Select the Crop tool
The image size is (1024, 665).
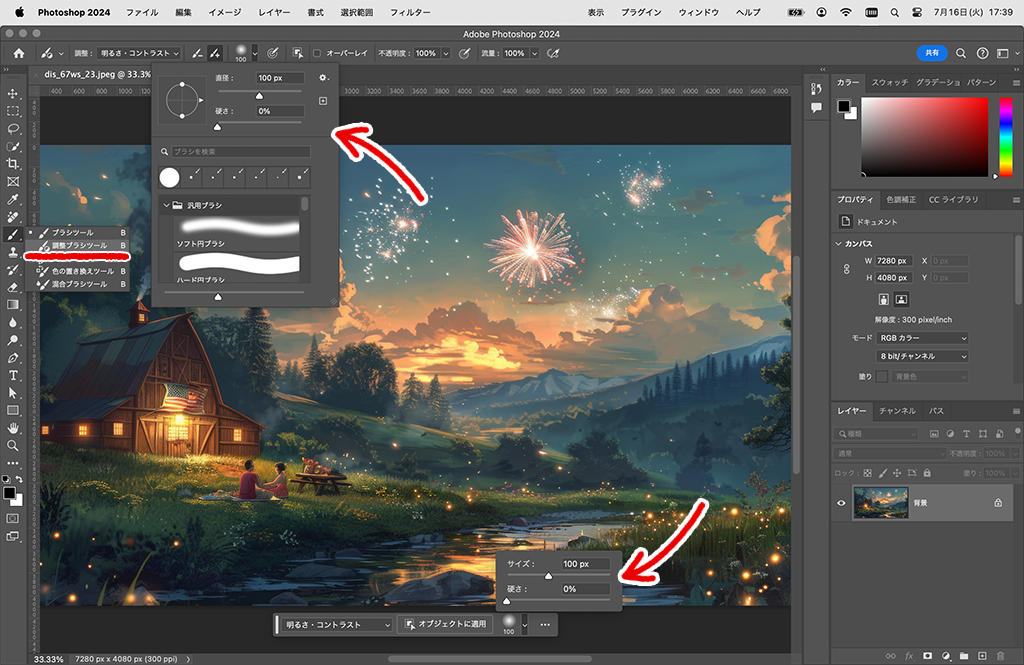[12, 164]
